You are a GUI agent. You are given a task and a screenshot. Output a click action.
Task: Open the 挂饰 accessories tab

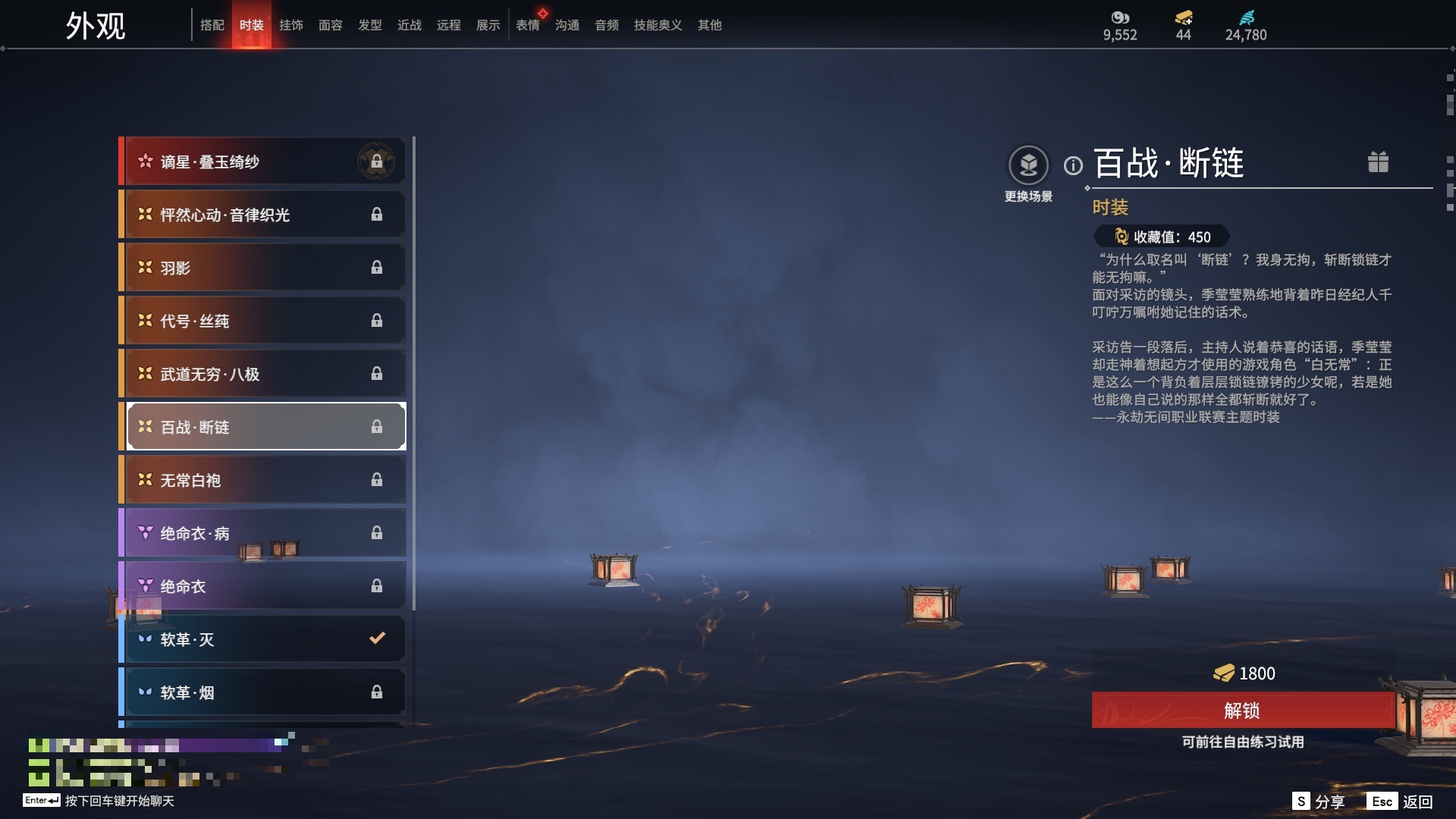(291, 25)
